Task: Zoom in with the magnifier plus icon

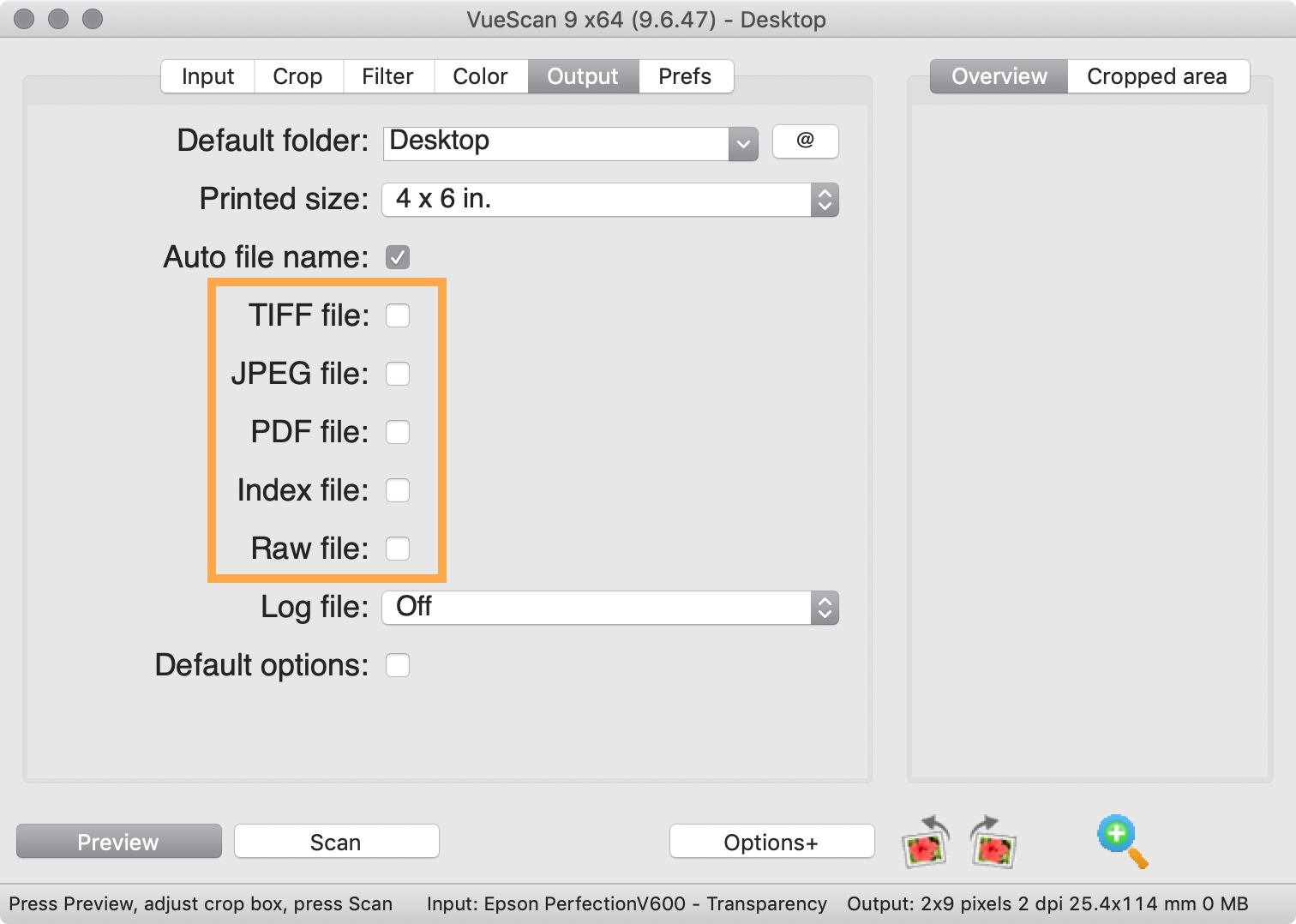Action: tap(1123, 841)
